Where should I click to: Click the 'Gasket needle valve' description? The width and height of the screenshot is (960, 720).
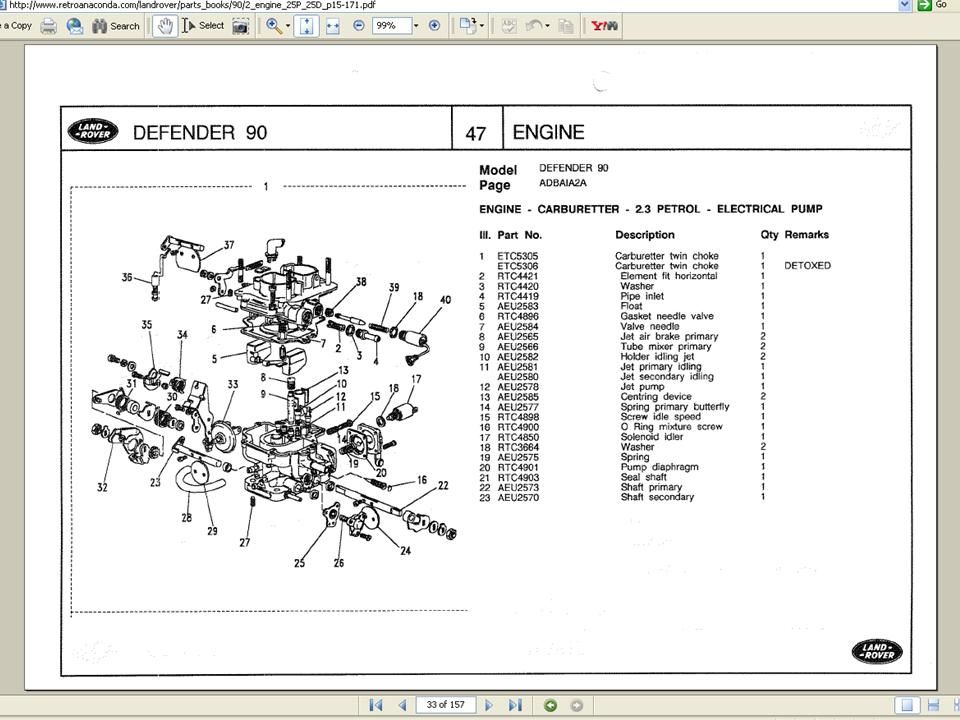(x=667, y=316)
